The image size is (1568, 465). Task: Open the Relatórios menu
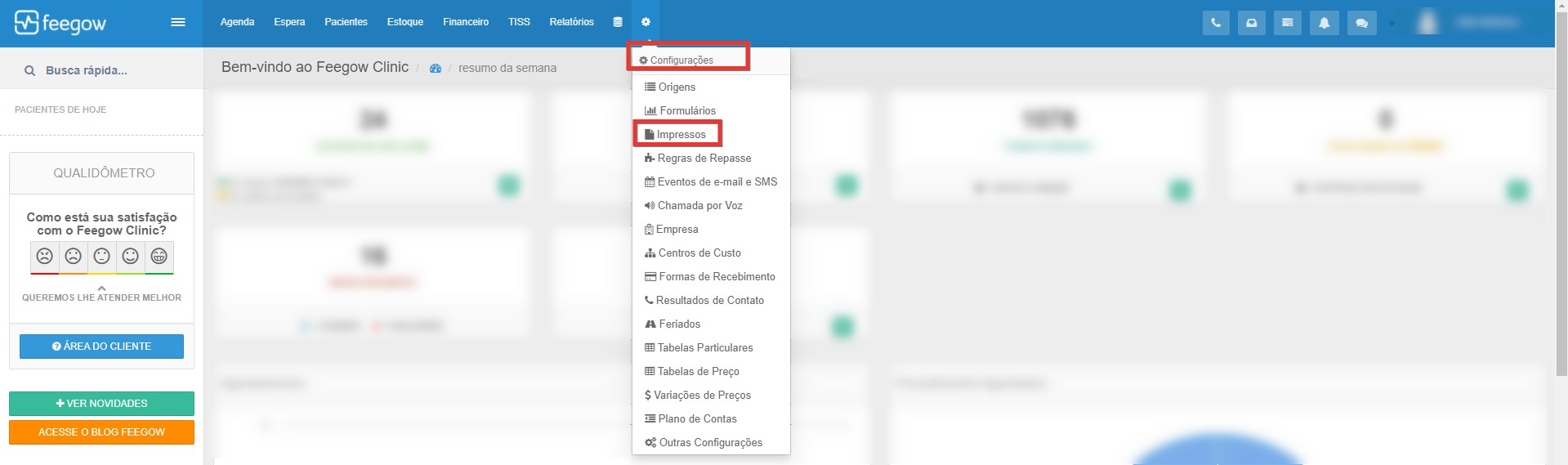[572, 22]
